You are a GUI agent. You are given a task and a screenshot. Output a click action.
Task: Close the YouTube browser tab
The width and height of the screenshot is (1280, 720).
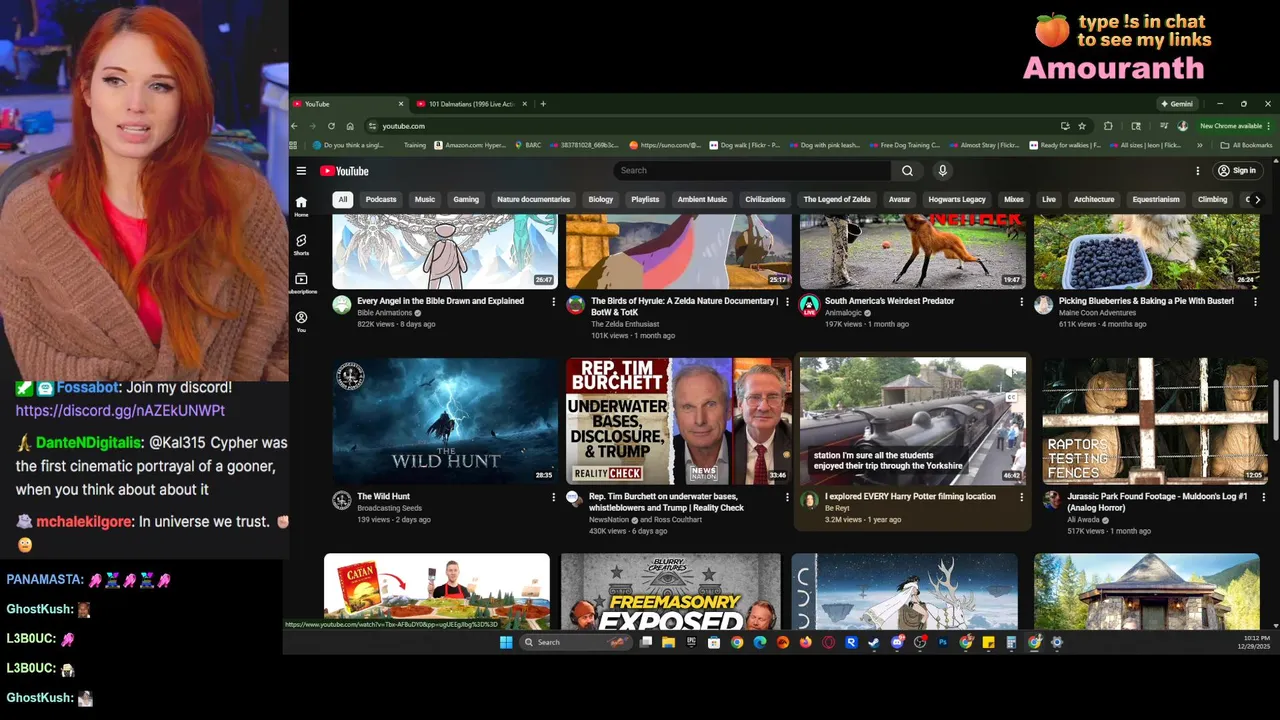click(401, 104)
